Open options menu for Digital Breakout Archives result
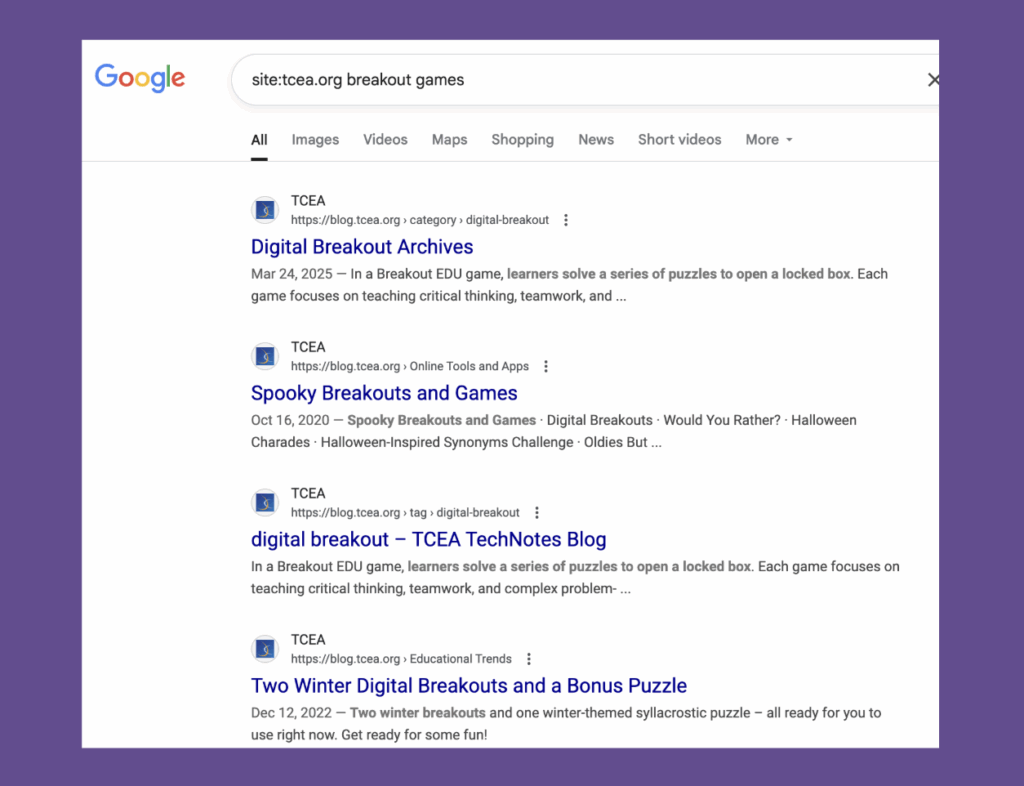The width and height of the screenshot is (1024, 786). (x=566, y=220)
